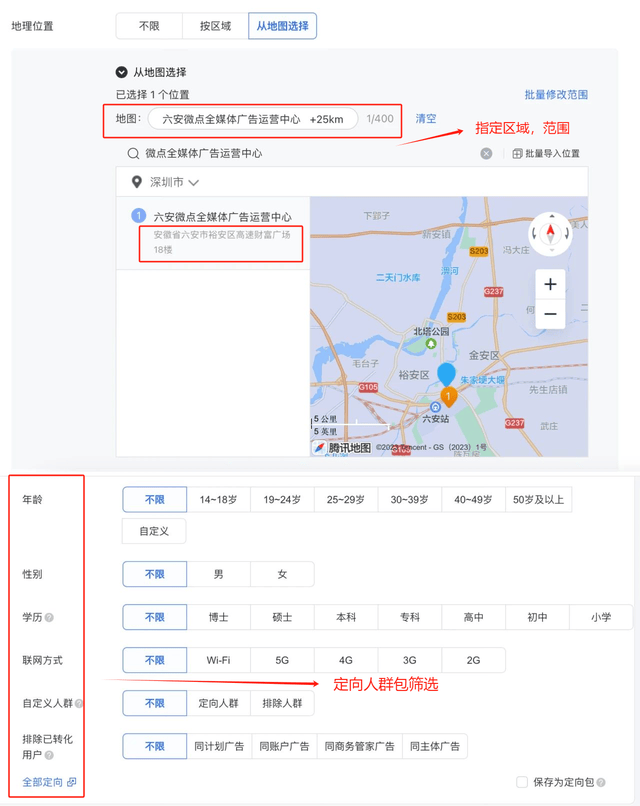
Task: Zoom in the map with plus button
Action: click(x=550, y=285)
